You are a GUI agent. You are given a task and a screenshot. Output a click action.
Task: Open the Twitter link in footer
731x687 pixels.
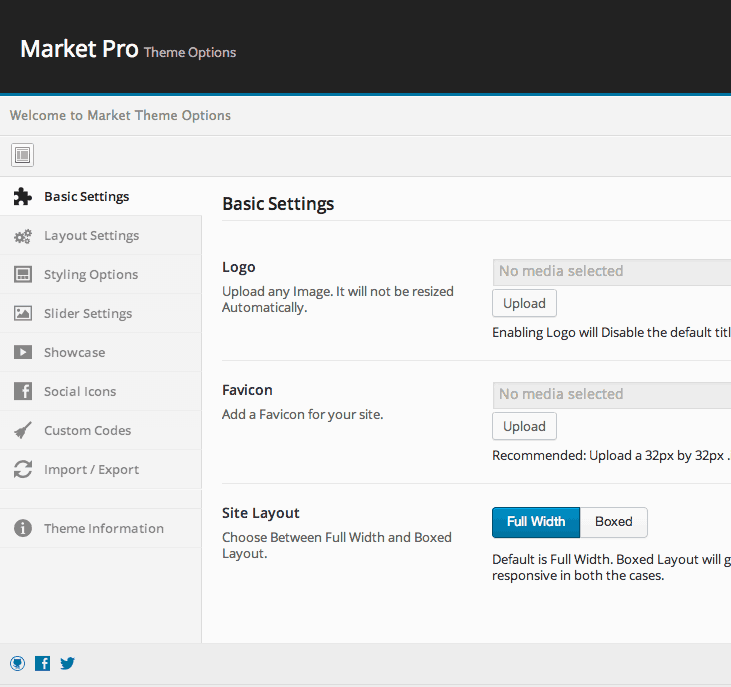coord(67,663)
